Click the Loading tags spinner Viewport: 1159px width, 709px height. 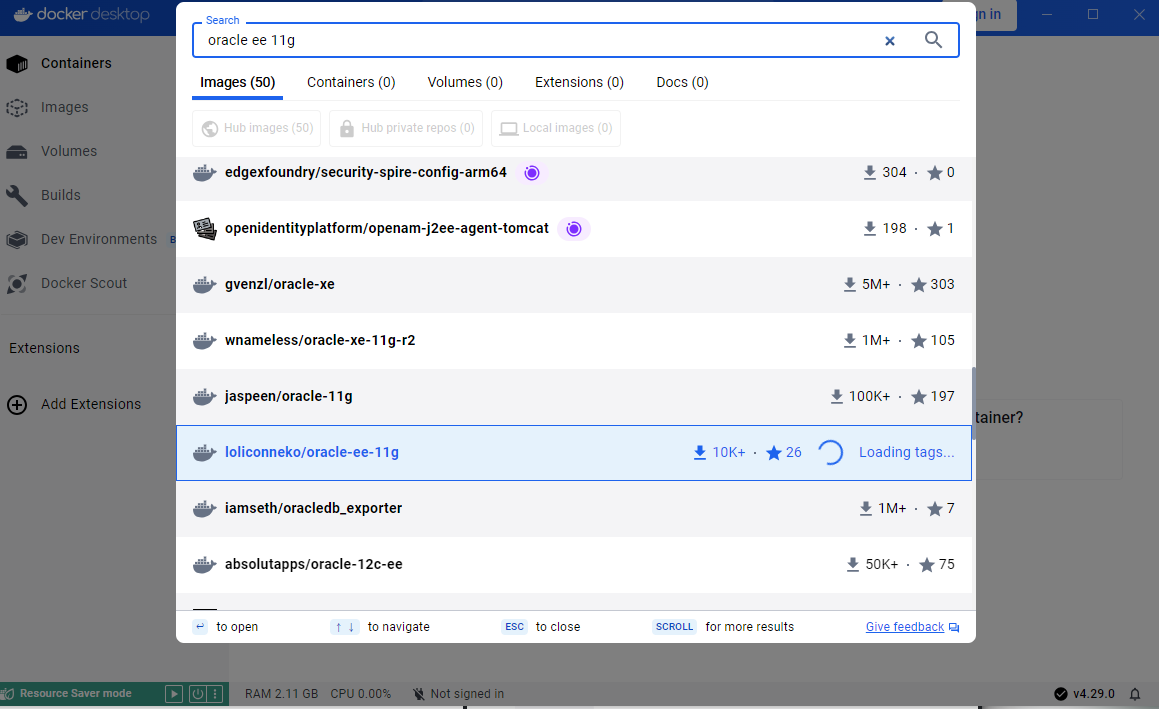(x=830, y=452)
